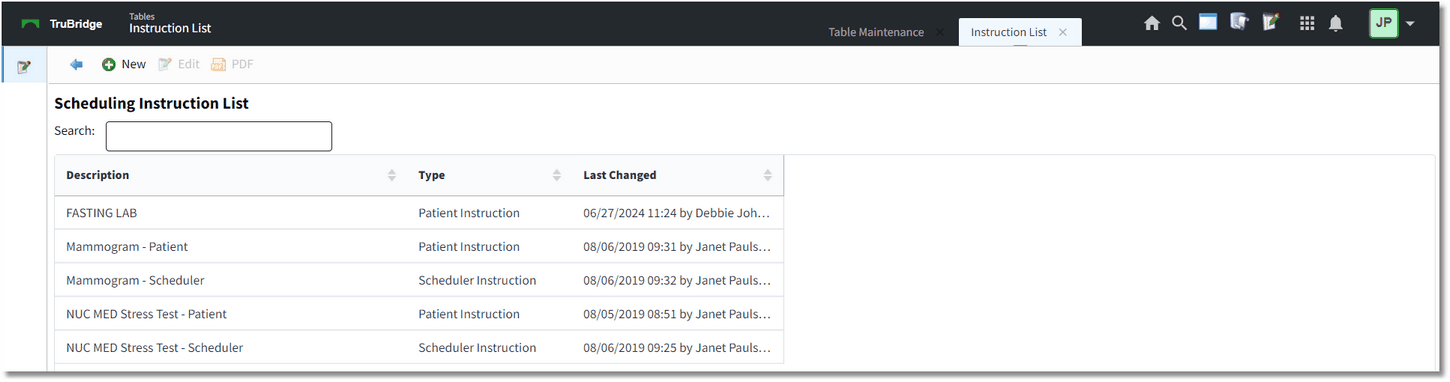Sort by the Type column arrows
This screenshot has height=382, width=1450.
[x=557, y=175]
